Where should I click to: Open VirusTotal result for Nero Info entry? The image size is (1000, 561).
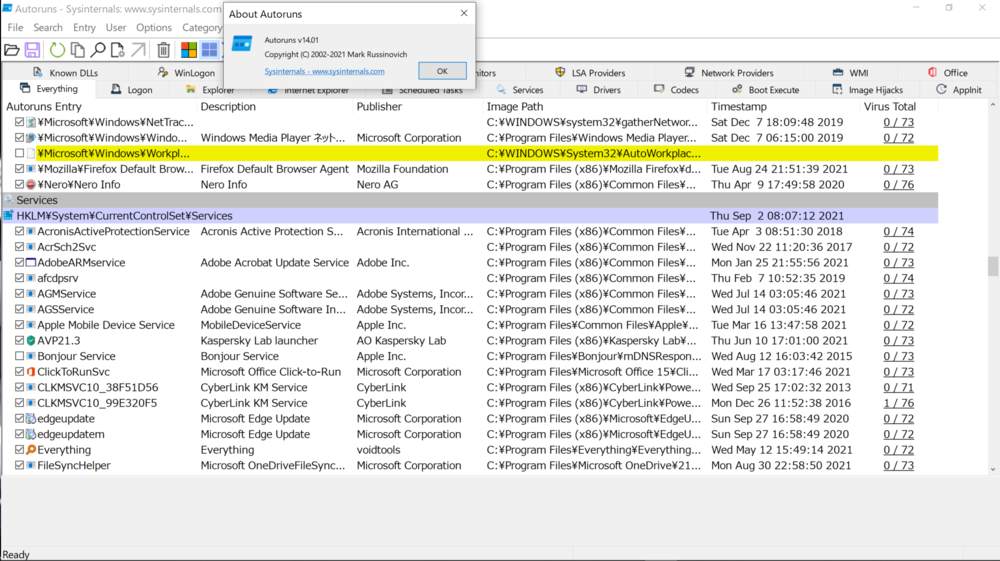click(x=898, y=185)
